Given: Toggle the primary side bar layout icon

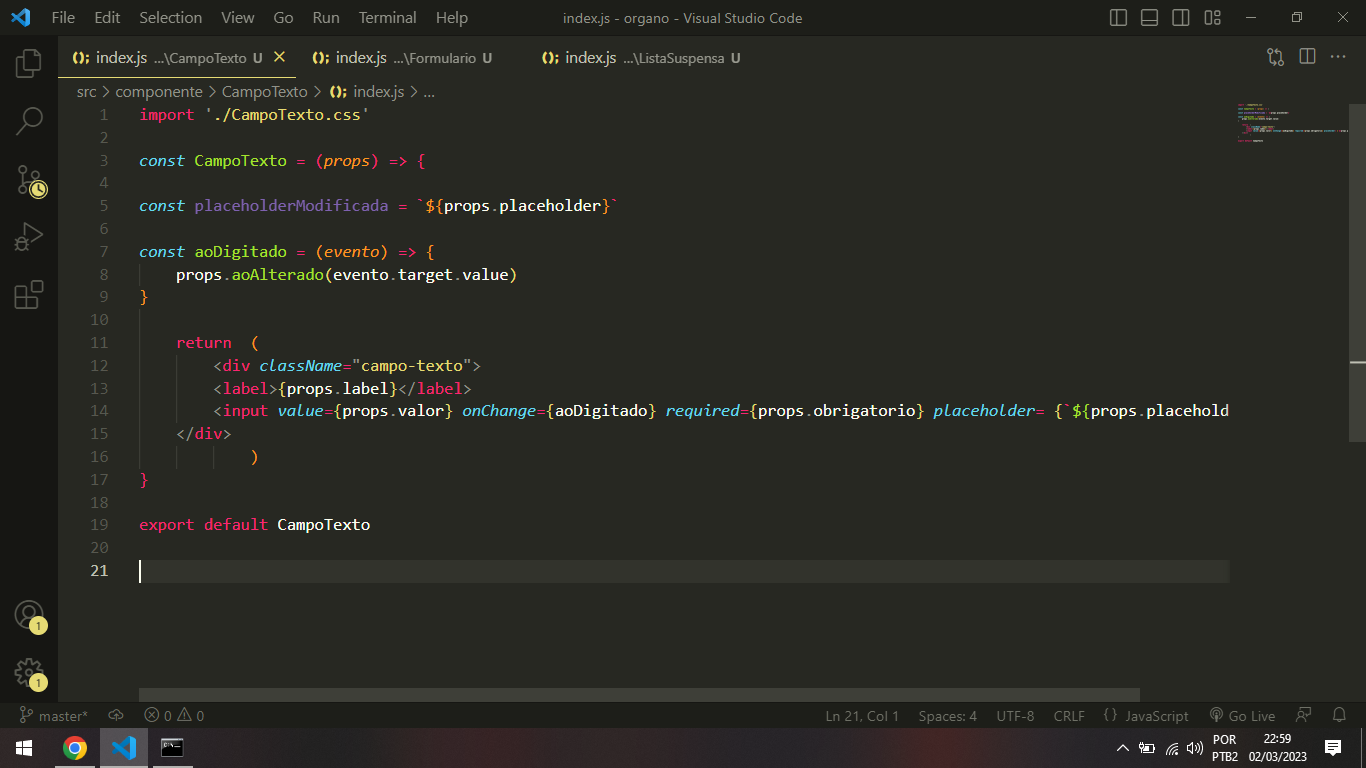Looking at the screenshot, I should coord(1119,18).
